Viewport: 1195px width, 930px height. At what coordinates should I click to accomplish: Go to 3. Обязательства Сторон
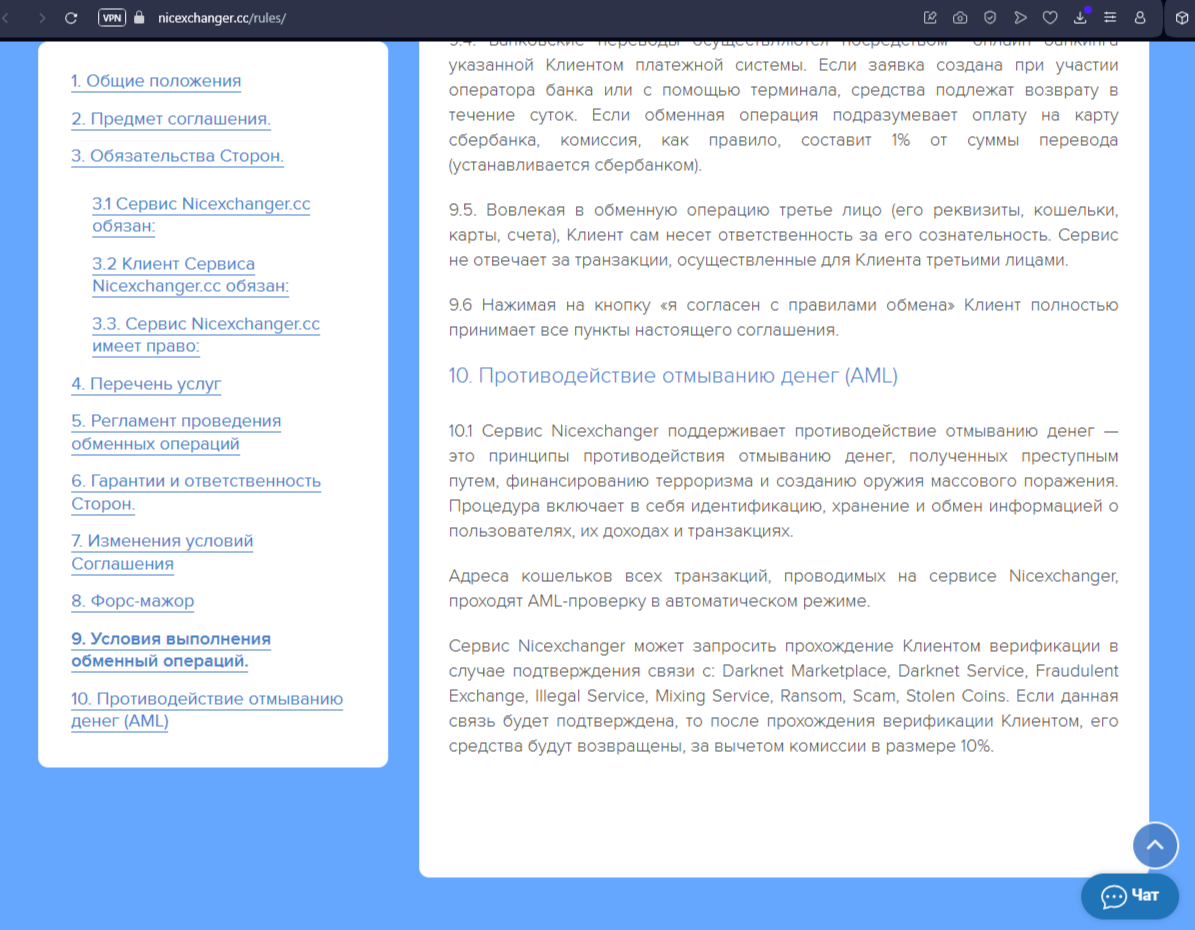point(178,156)
